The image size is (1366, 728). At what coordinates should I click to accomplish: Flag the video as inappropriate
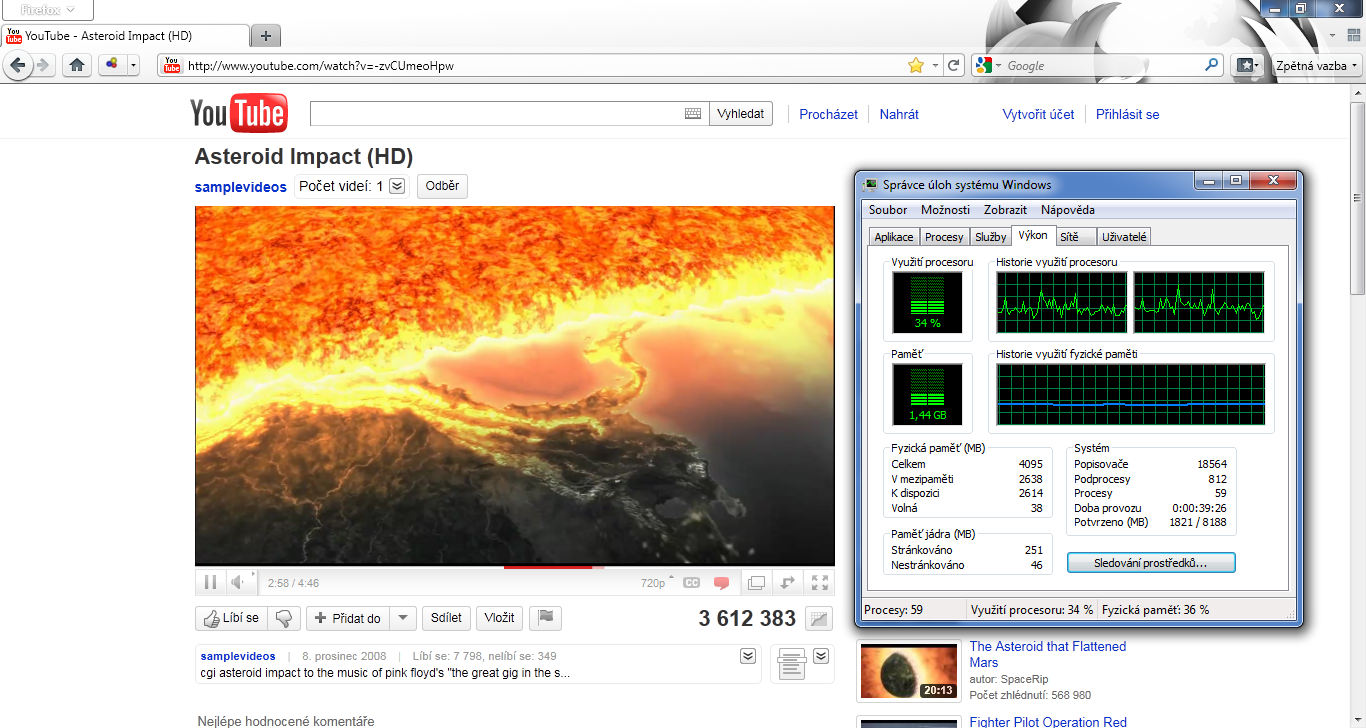pos(545,618)
